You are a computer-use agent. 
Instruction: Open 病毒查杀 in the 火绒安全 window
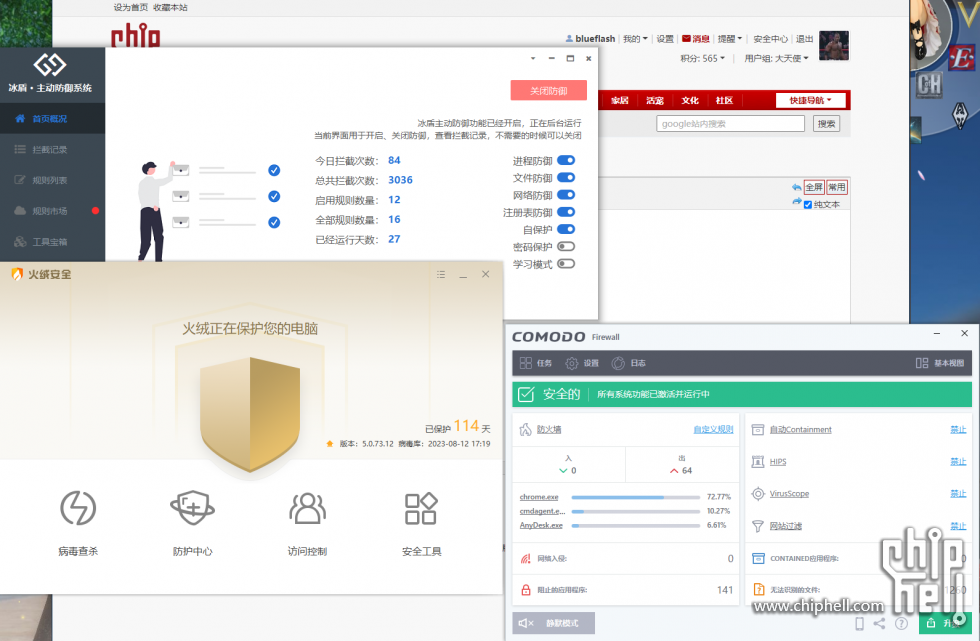[78, 524]
